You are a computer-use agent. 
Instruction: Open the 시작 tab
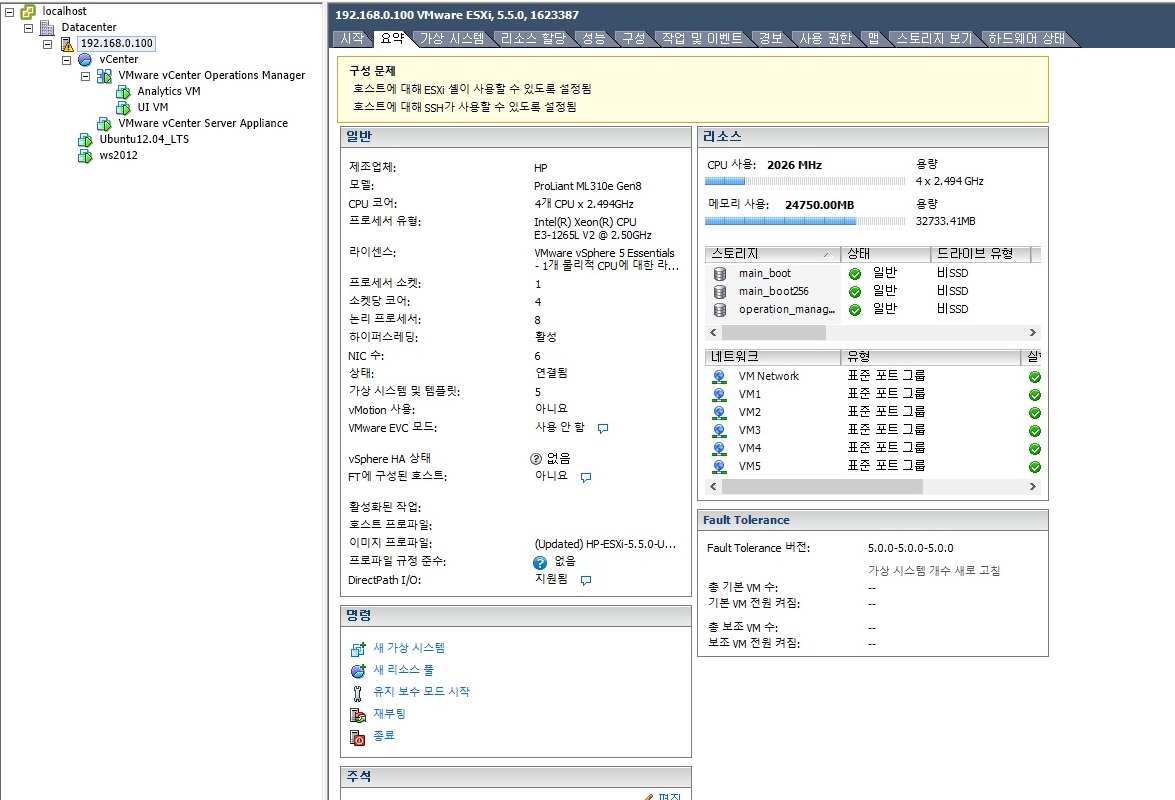(x=352, y=38)
